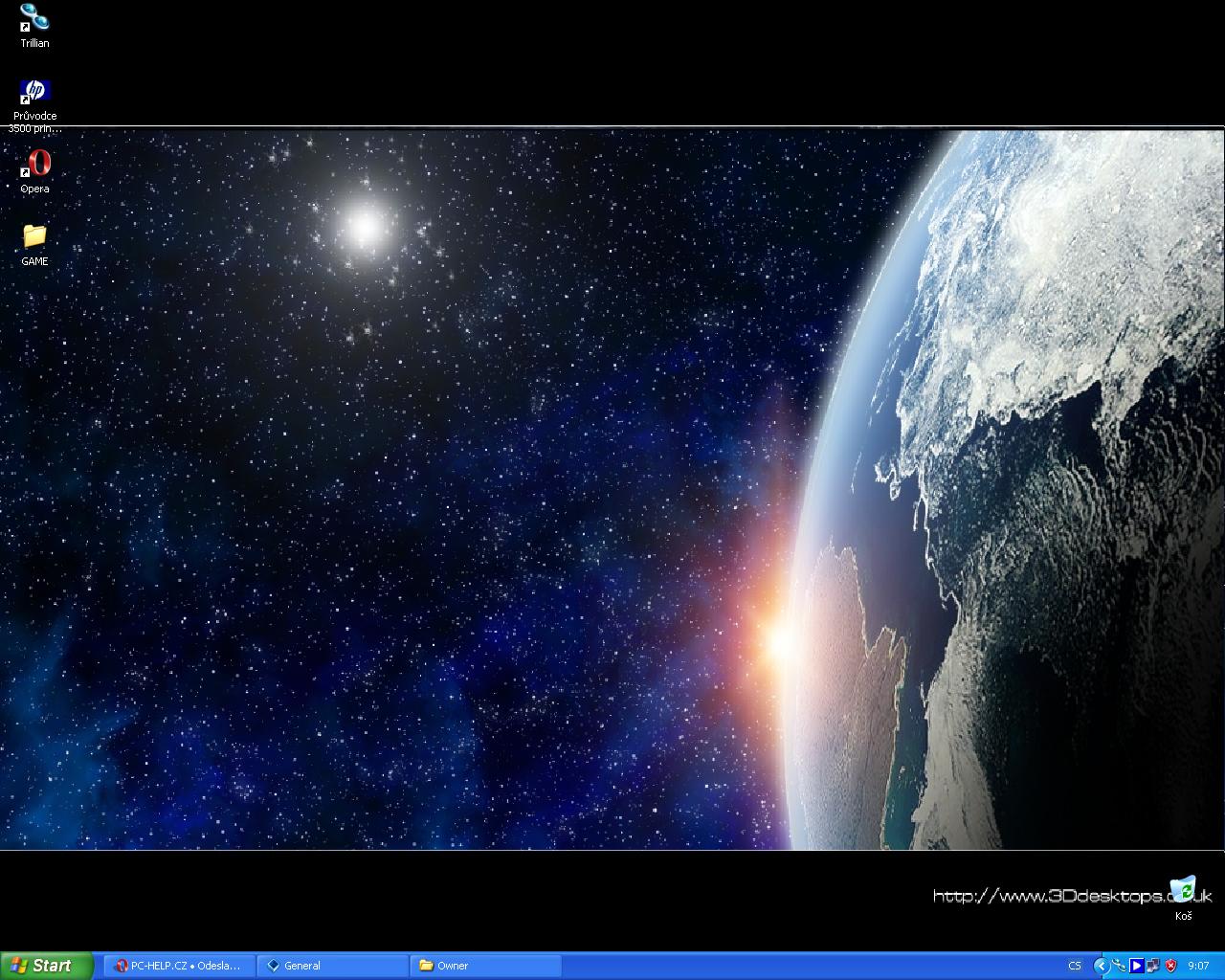
Task: Expand hidden tray icons with the arrow
Action: click(x=1101, y=966)
